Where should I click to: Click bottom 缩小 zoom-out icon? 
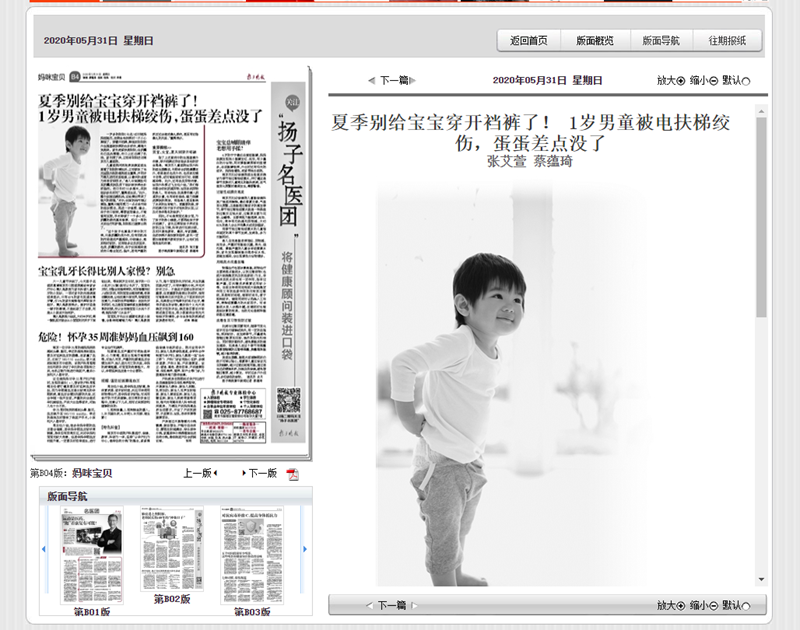[713, 605]
